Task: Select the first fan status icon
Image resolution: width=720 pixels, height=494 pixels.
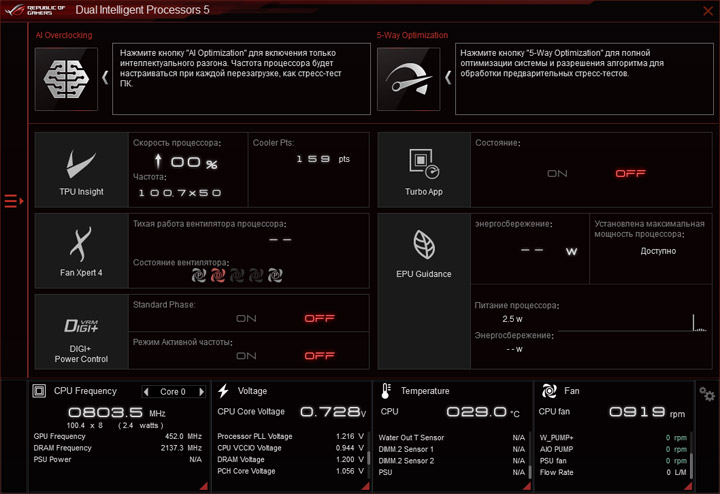Action: (198, 275)
